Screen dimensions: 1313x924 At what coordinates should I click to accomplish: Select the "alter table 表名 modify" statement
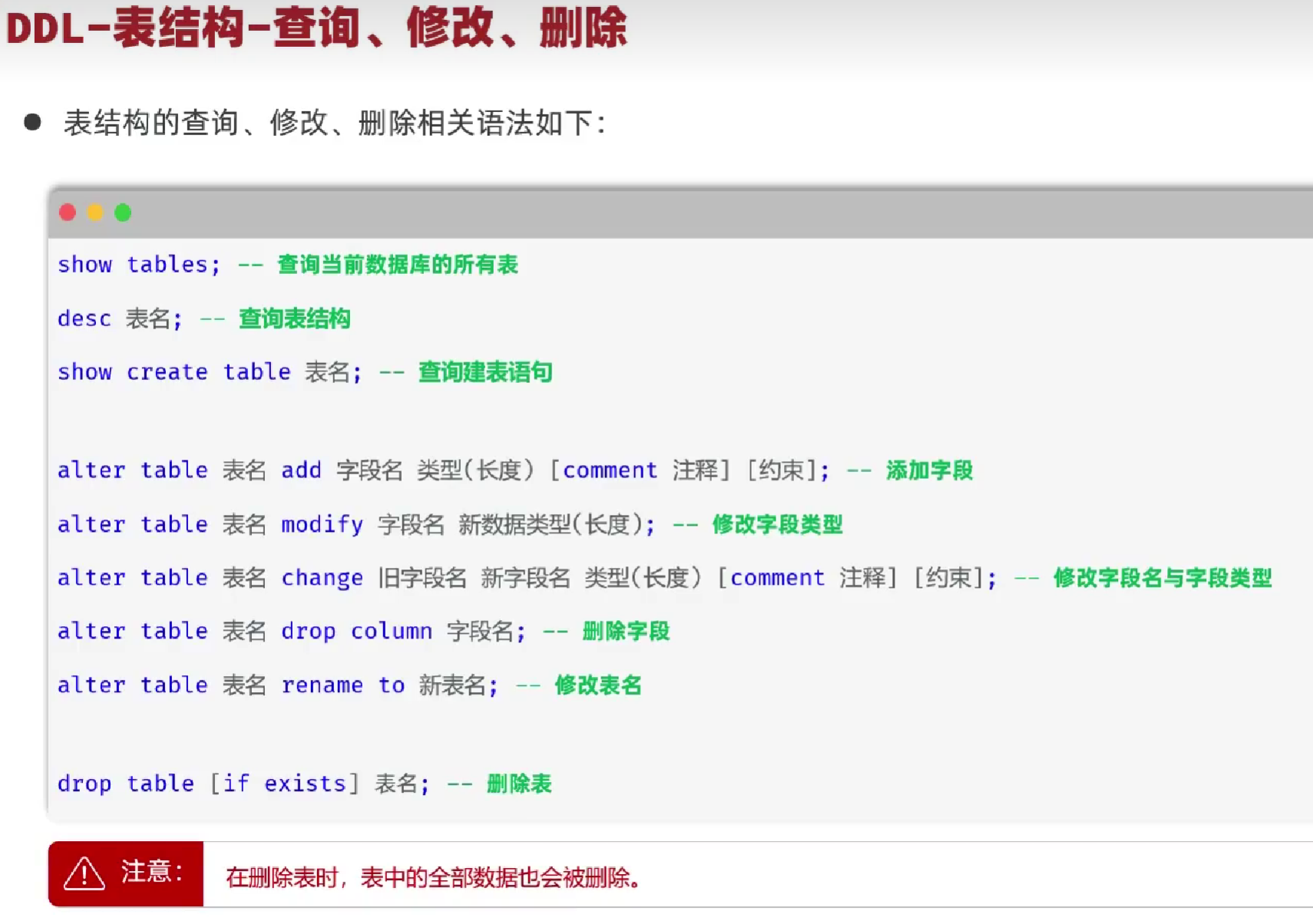click(x=356, y=525)
